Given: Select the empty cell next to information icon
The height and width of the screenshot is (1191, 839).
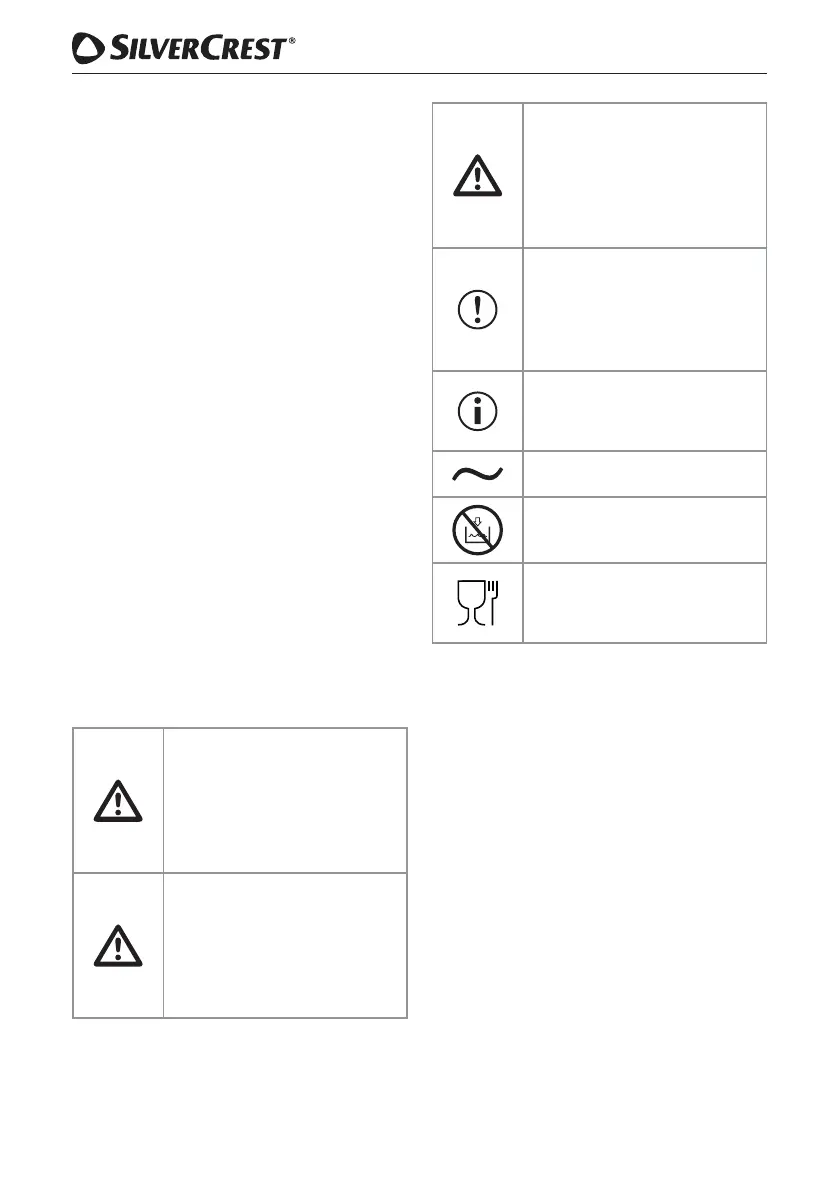Looking at the screenshot, I should tap(644, 411).
